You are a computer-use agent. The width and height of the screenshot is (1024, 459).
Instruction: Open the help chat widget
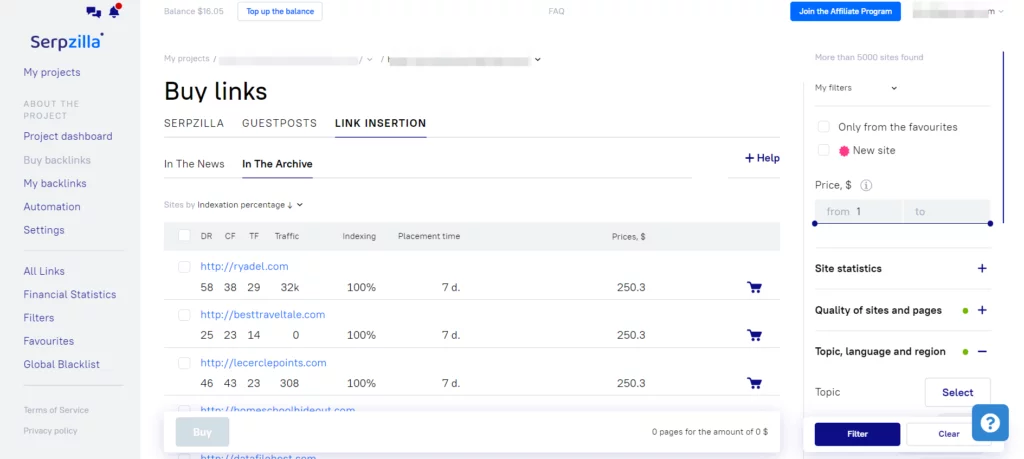[990, 422]
